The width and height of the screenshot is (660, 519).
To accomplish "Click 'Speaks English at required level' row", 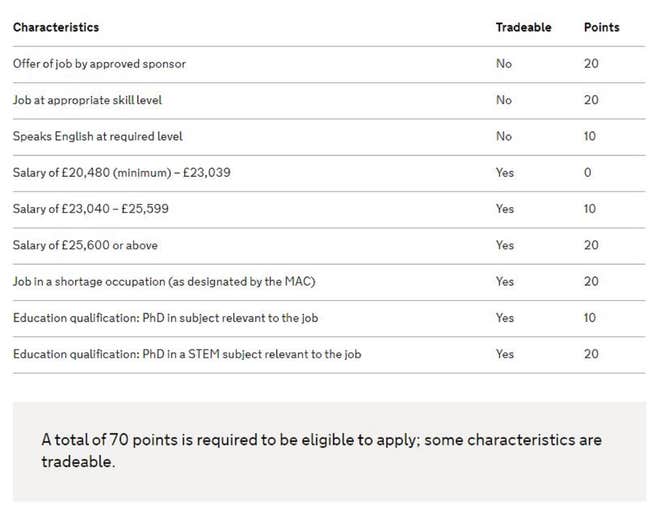I will click(x=329, y=136).
